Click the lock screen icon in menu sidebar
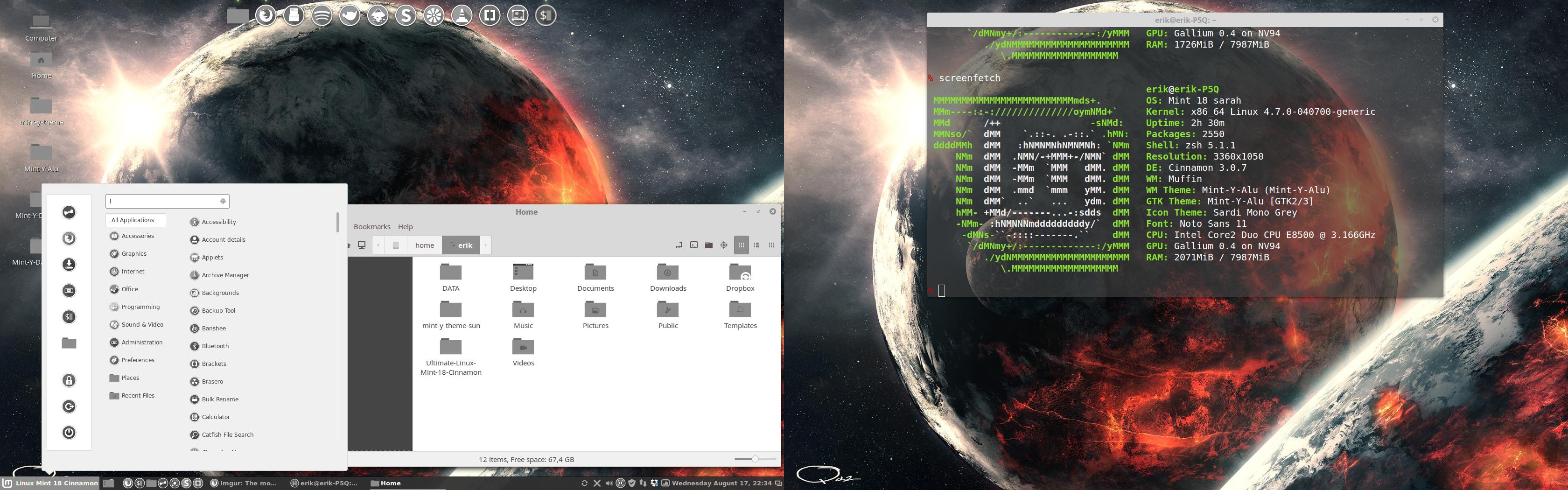1568x490 pixels. pyautogui.click(x=69, y=380)
